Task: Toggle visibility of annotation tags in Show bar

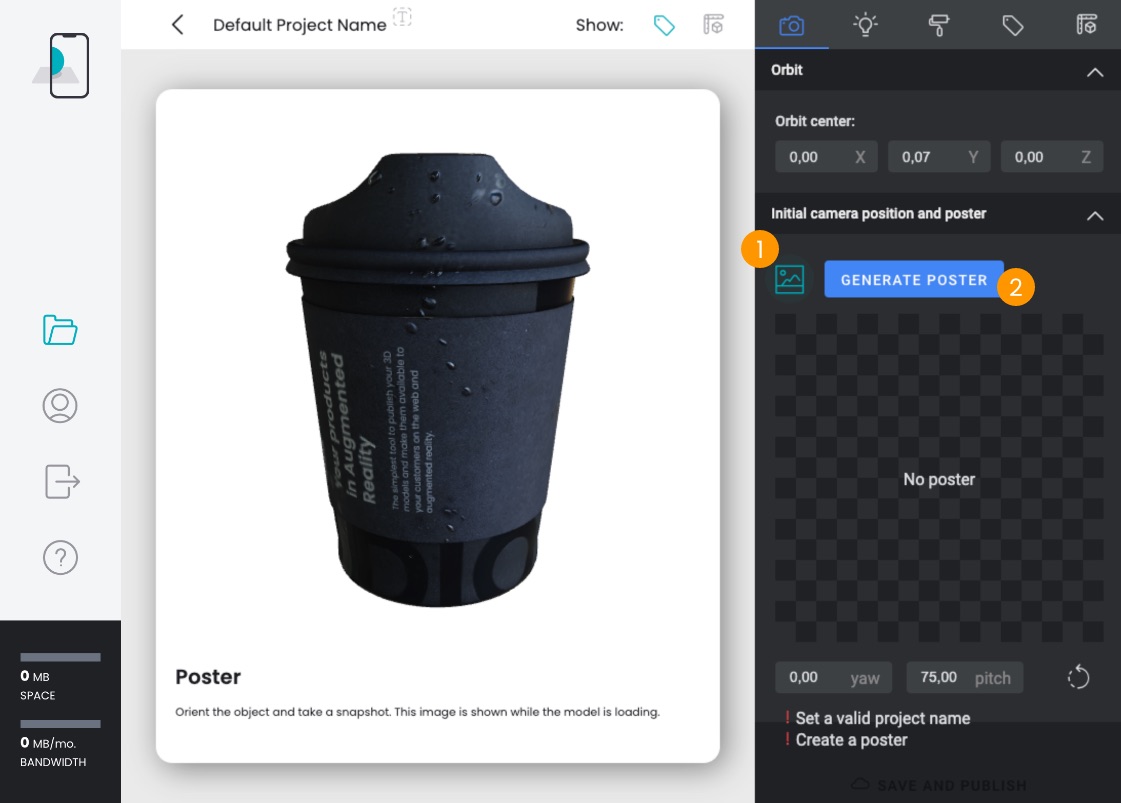Action: [664, 25]
